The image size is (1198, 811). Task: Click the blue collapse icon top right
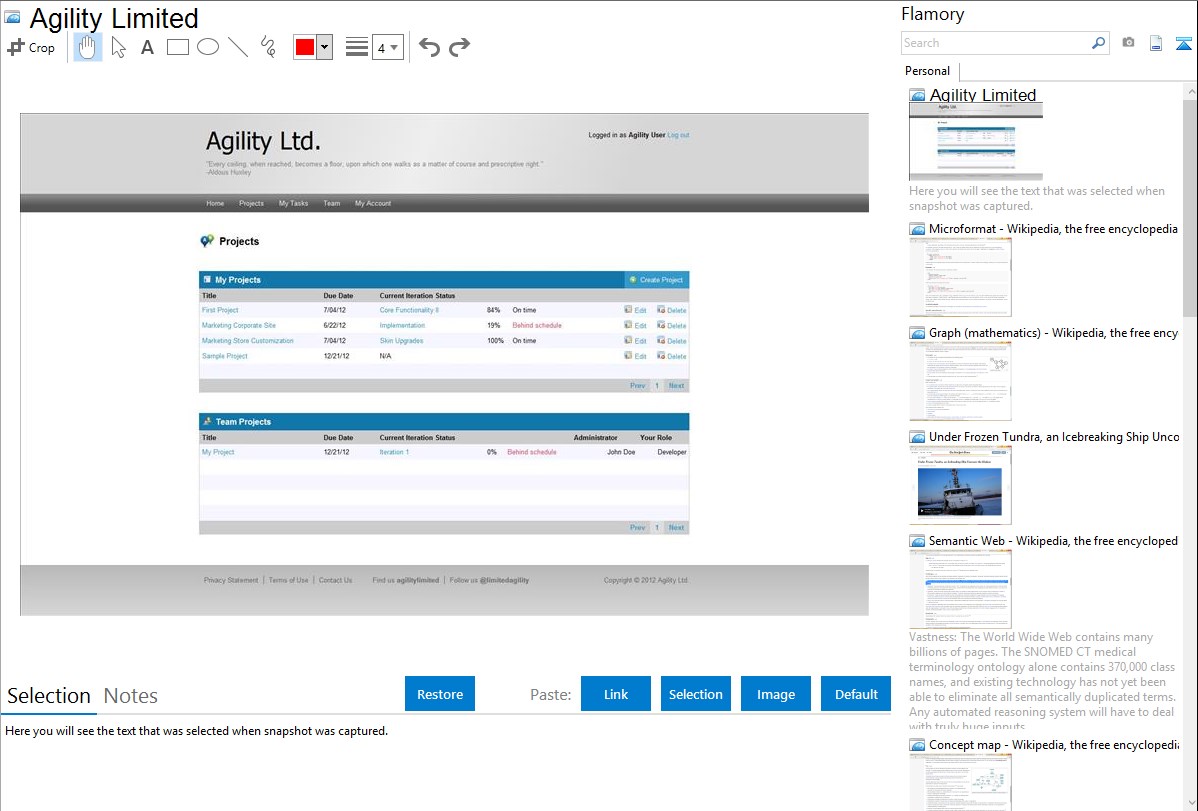tap(1183, 43)
